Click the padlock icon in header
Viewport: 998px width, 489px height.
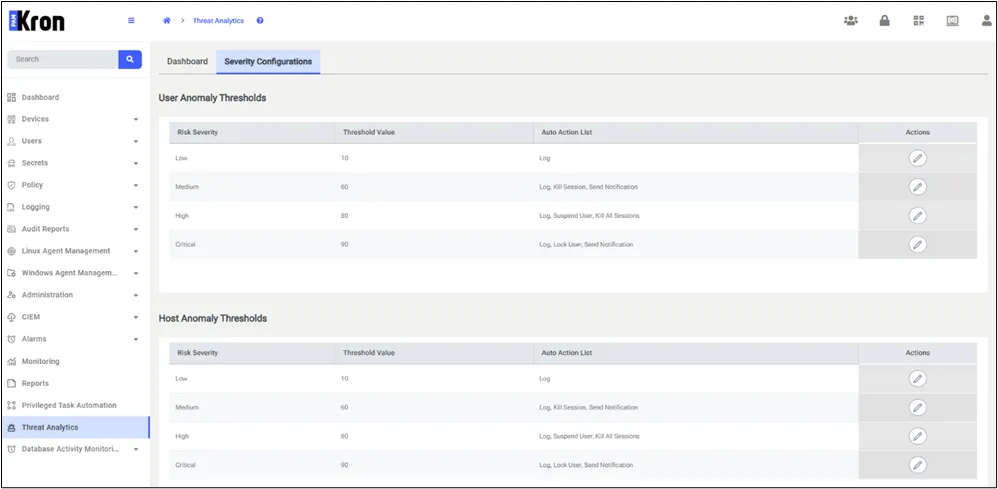point(884,20)
